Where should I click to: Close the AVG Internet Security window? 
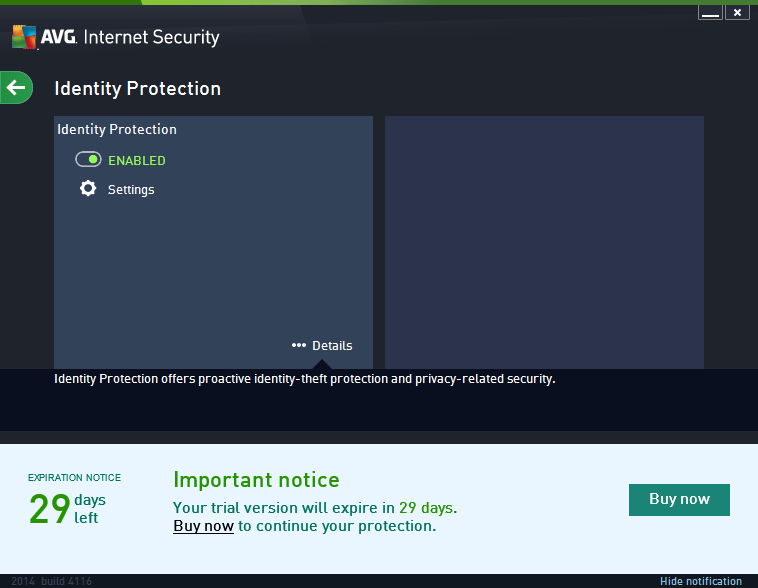point(737,13)
